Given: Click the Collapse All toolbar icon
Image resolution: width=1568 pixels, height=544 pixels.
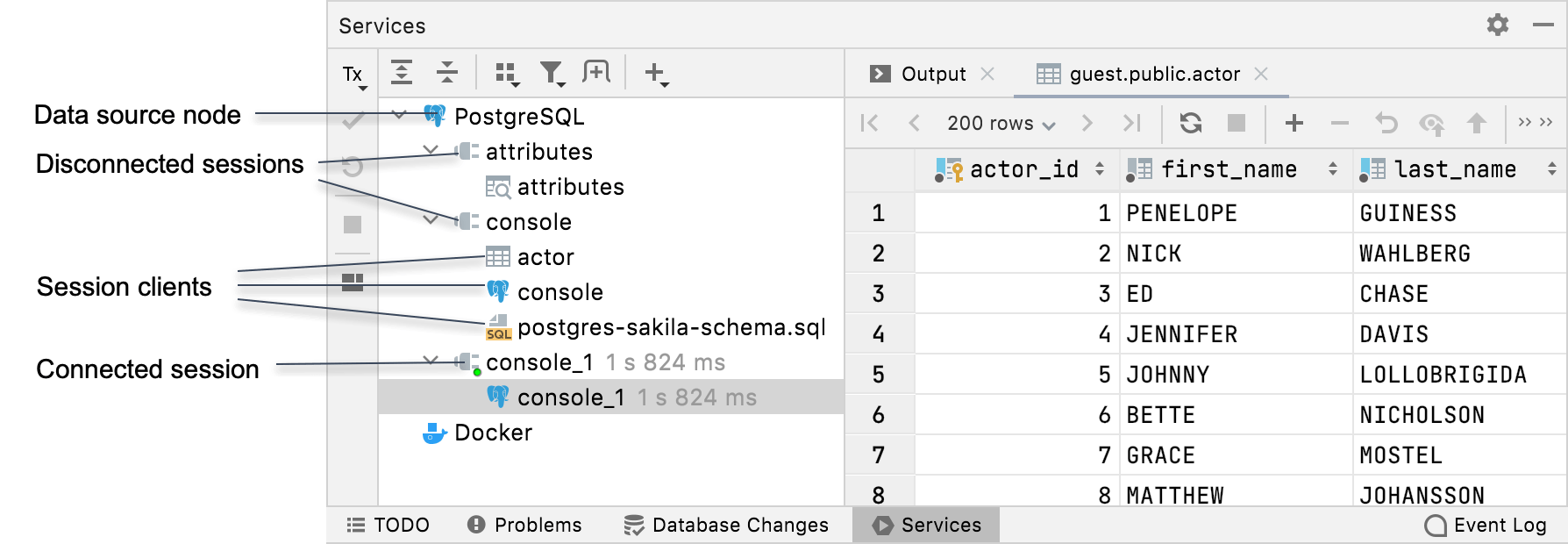Looking at the screenshot, I should click(447, 73).
